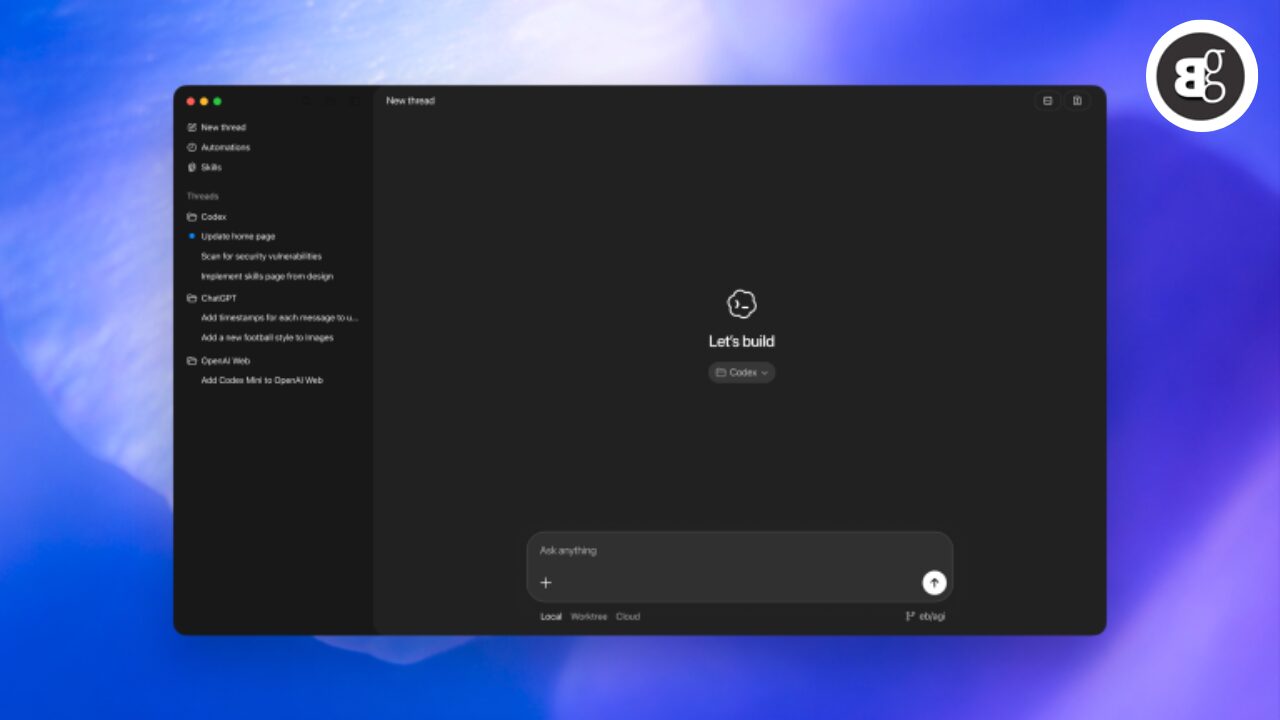This screenshot has height=720, width=1280.
Task: Send message with the up-arrow button
Action: click(934, 583)
